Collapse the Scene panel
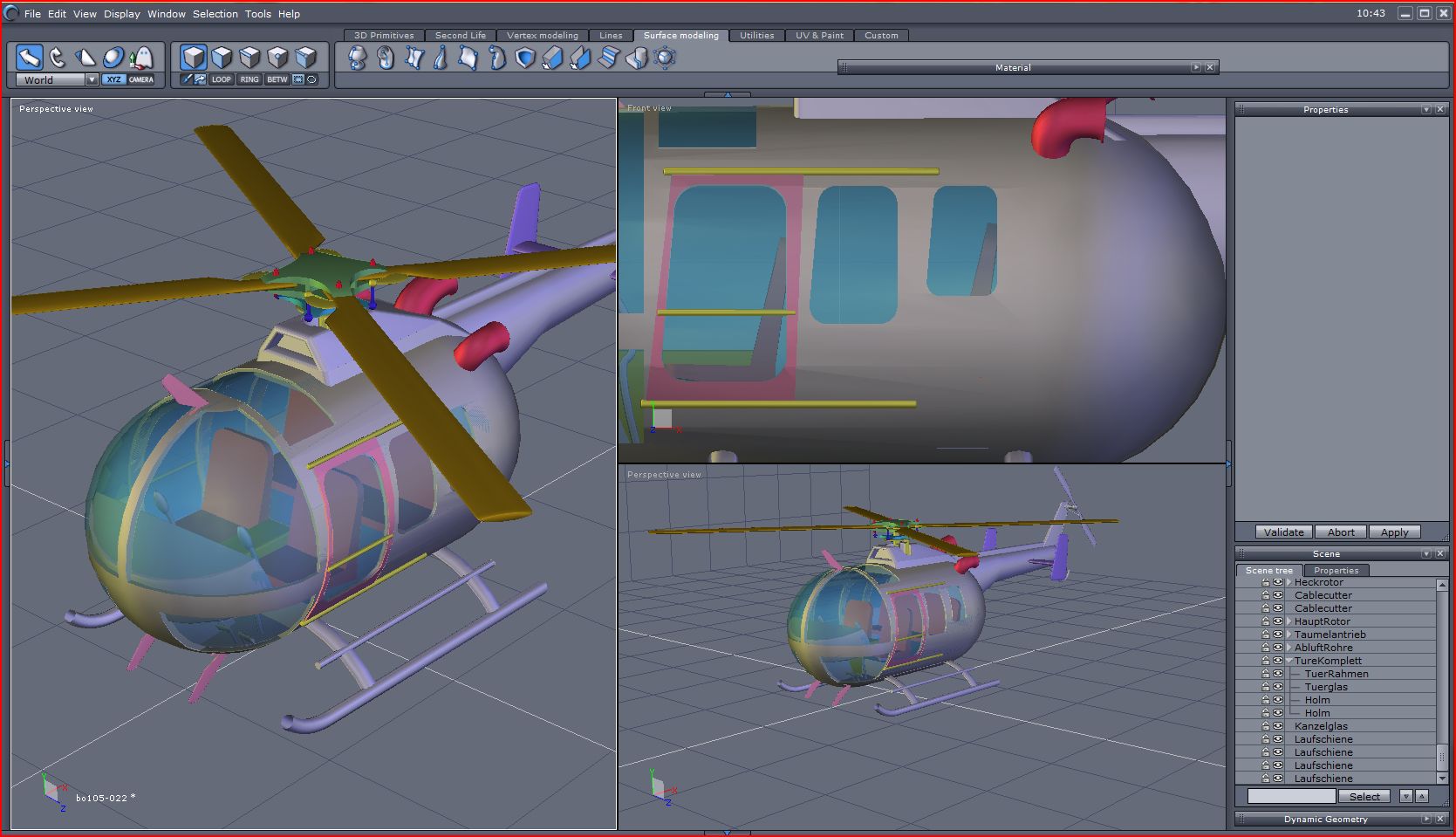 [1426, 553]
